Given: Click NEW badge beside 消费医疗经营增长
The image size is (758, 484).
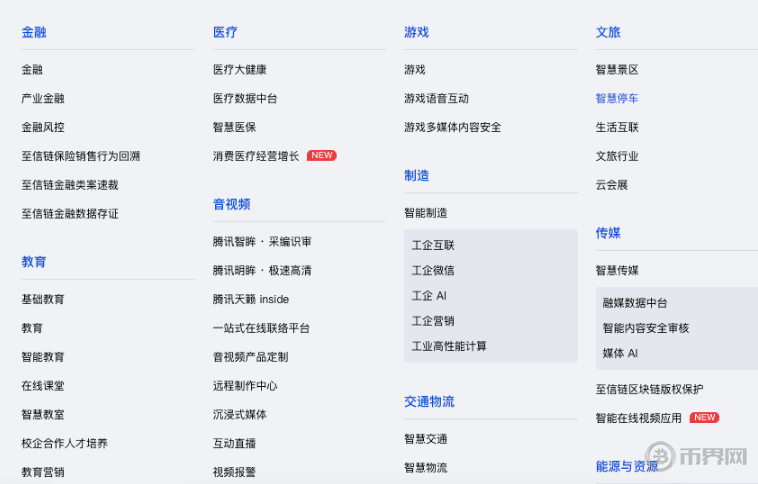Looking at the screenshot, I should click(322, 156).
